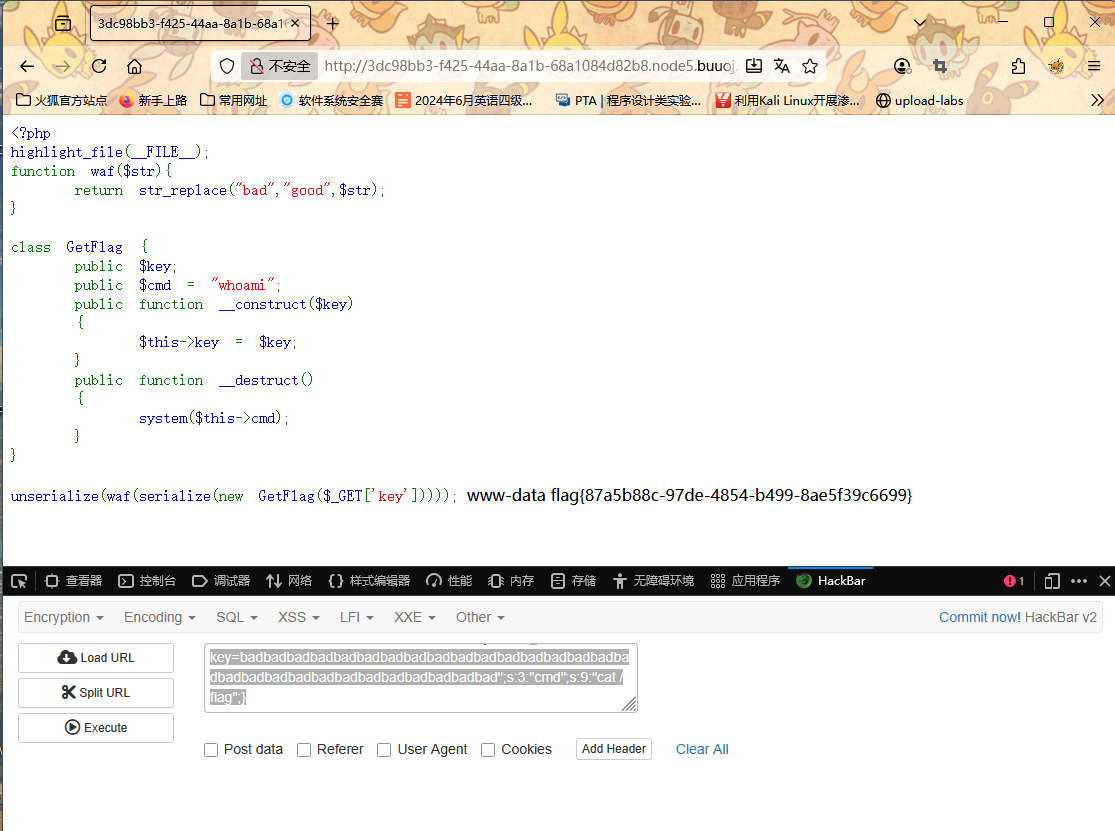Activate the devtools element picker icon
1115x831 pixels.
point(18,581)
